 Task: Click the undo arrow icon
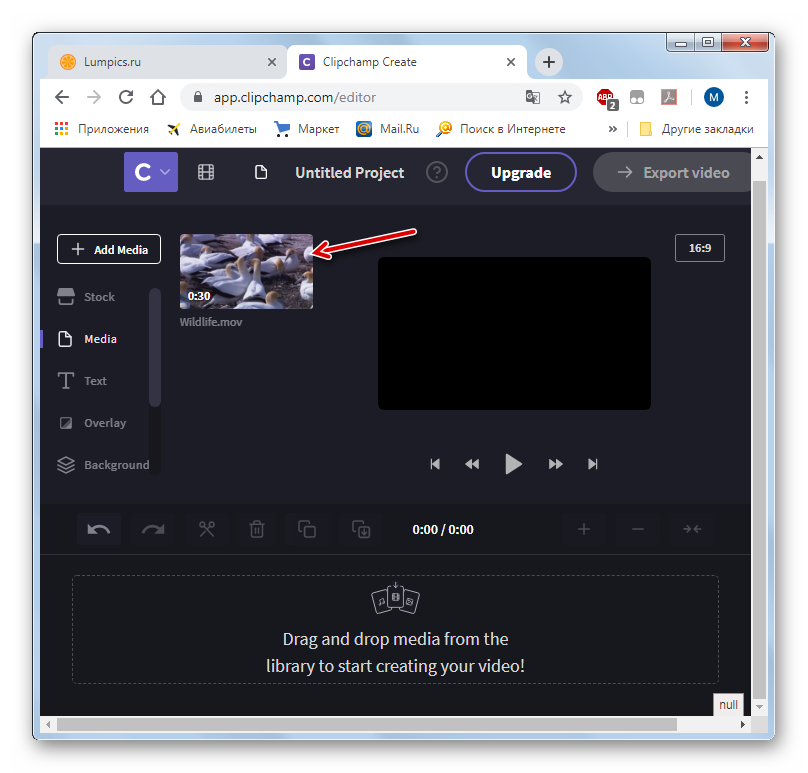[x=99, y=529]
